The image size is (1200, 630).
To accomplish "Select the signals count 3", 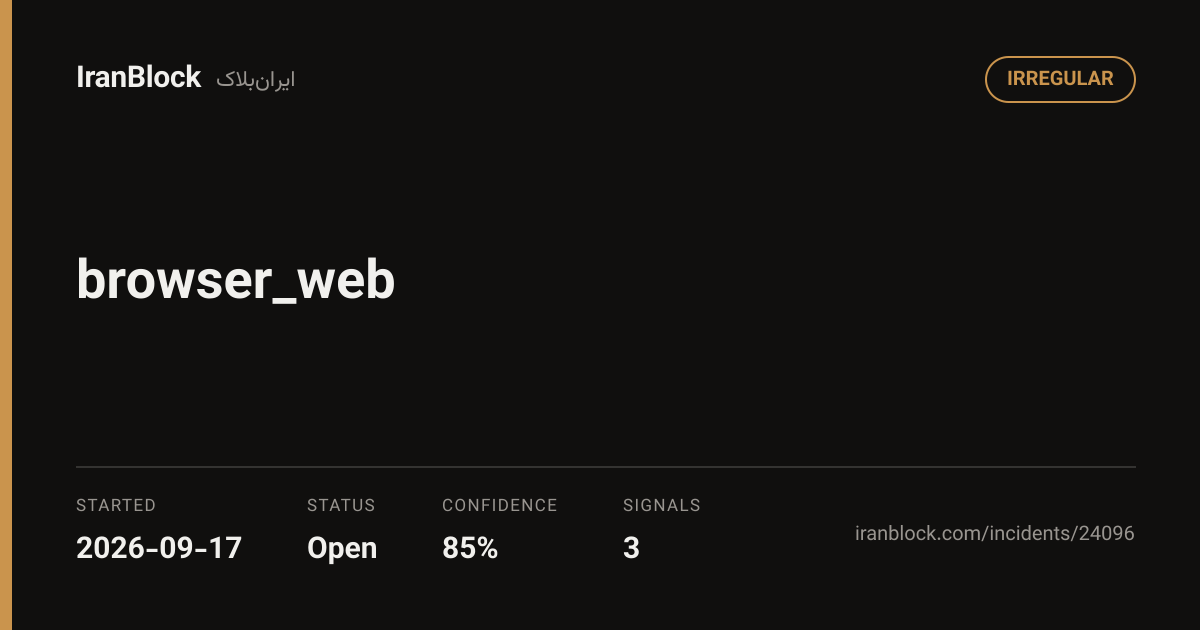I will coord(631,548).
